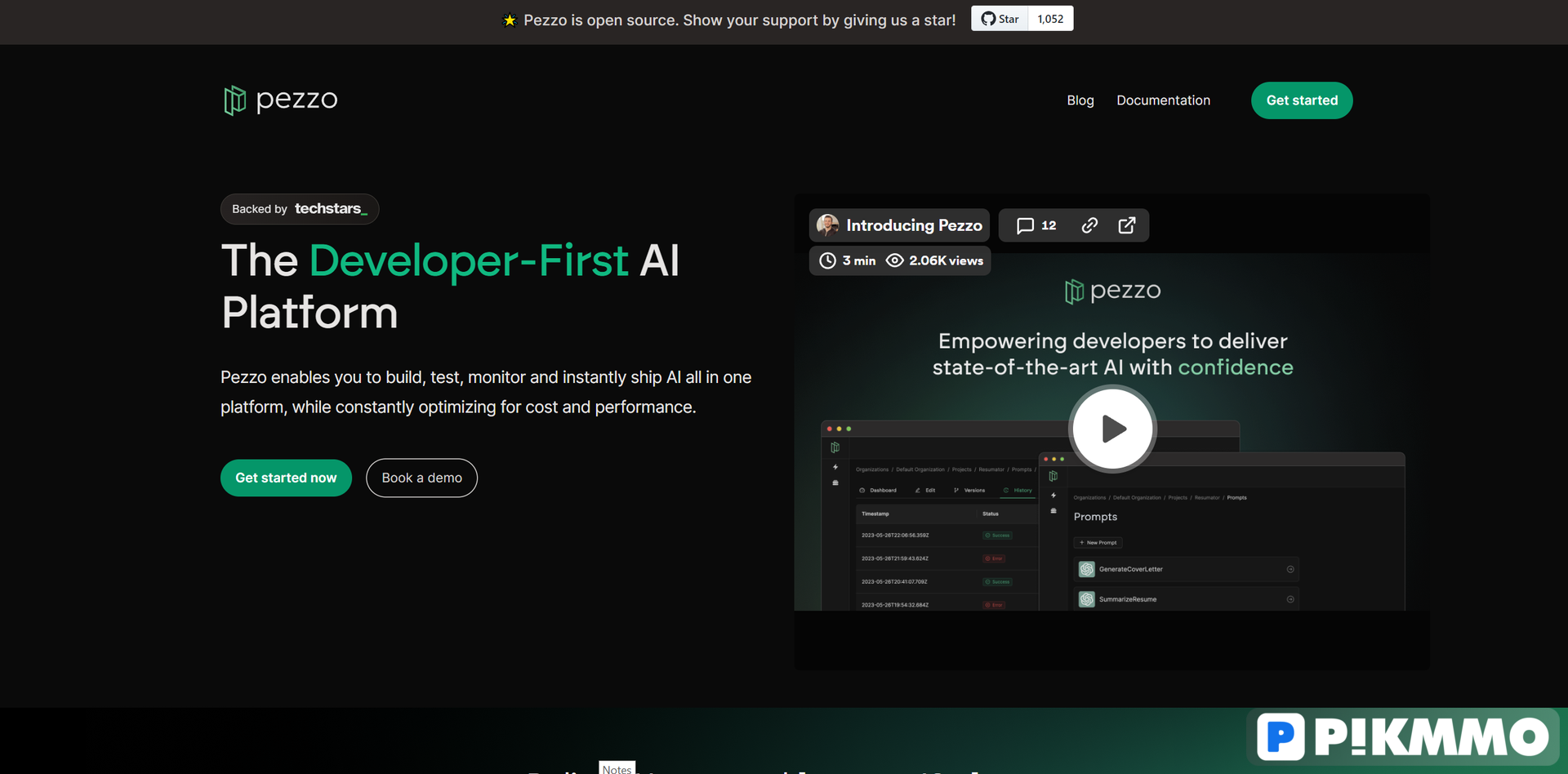The image size is (1568, 774).
Task: Open the Documentation link
Action: [1163, 100]
